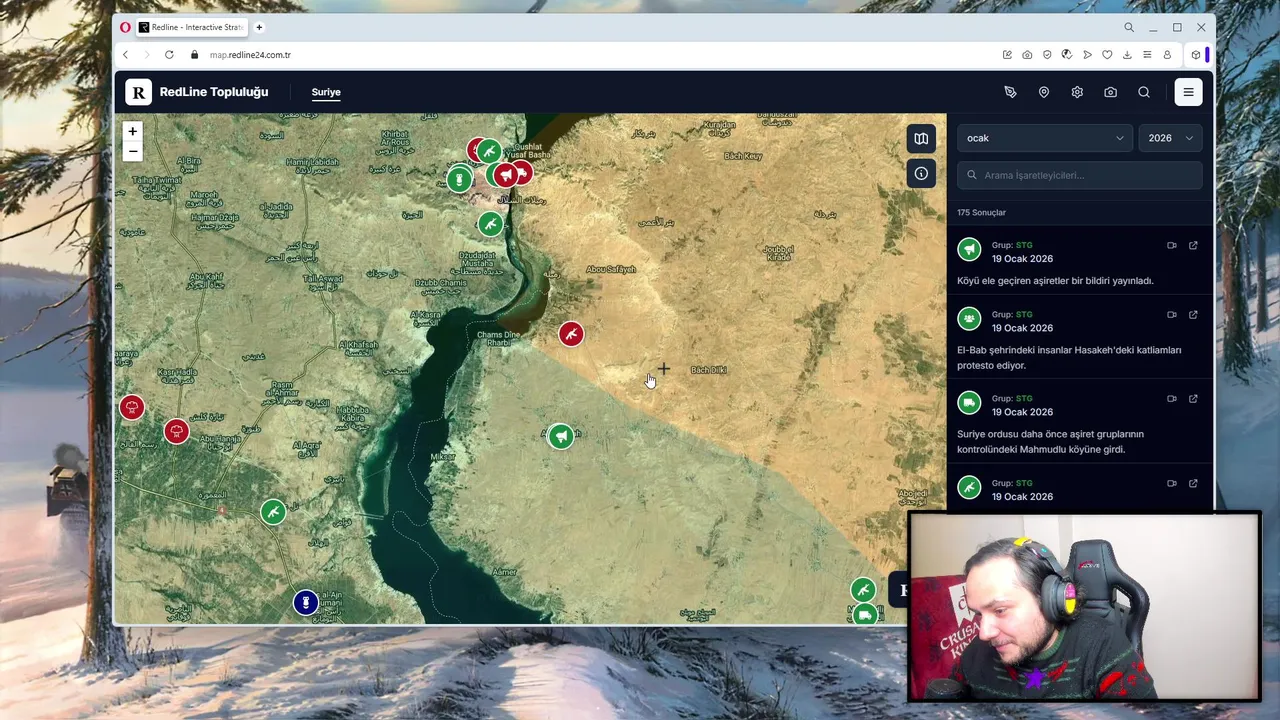This screenshot has width=1280, height=720.
Task: Open video for Mahmudlu köyüne entry
Action: click(x=1172, y=399)
